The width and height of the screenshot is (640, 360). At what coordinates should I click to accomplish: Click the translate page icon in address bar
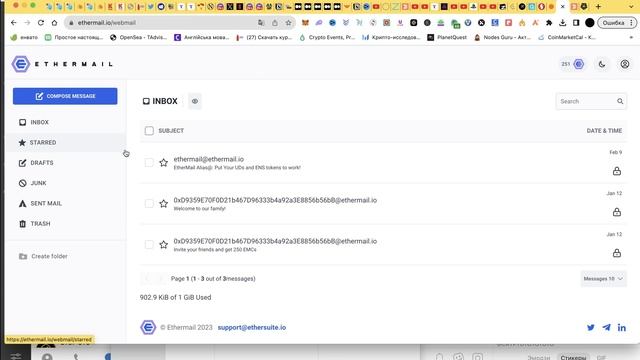261,23
